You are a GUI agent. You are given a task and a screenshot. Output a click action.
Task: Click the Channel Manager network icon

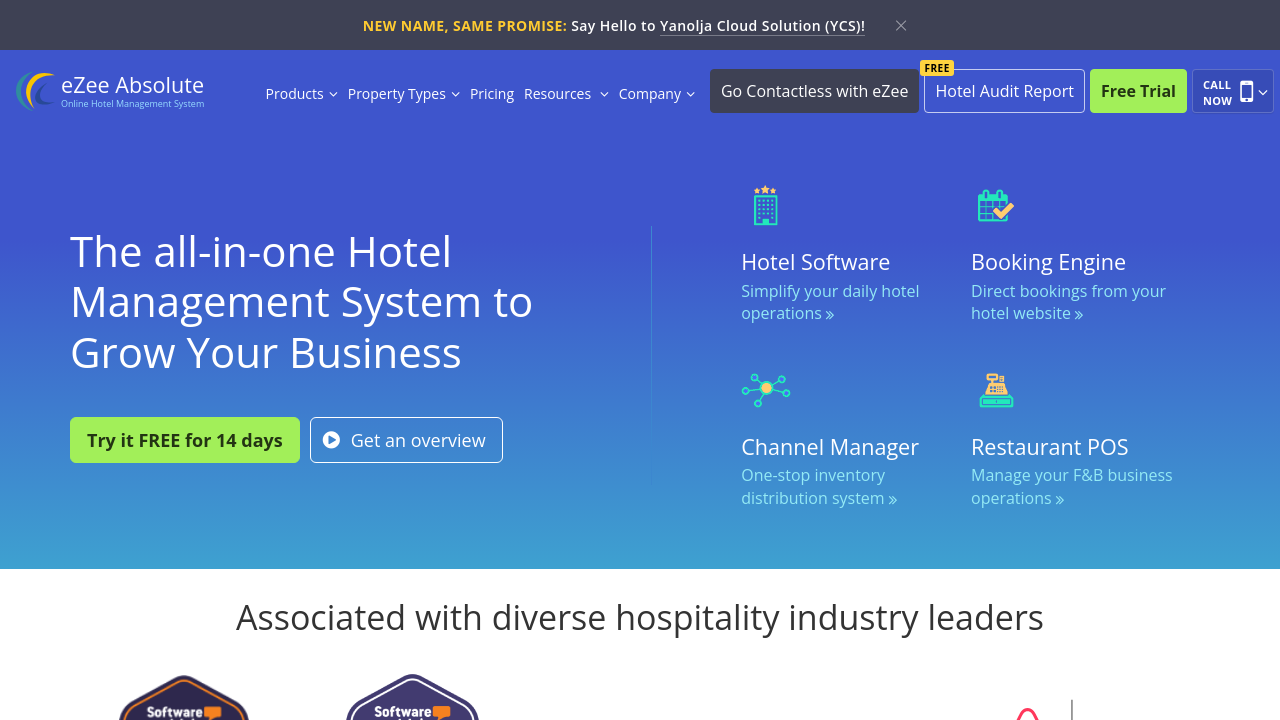(x=765, y=390)
